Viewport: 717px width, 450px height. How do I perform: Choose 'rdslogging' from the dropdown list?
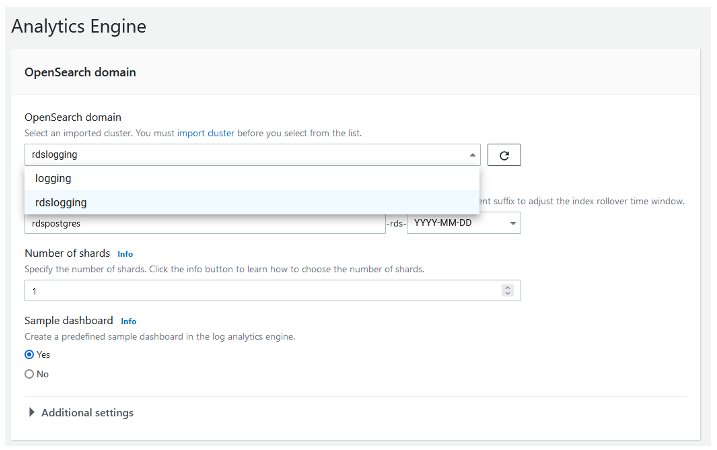pyautogui.click(x=251, y=202)
